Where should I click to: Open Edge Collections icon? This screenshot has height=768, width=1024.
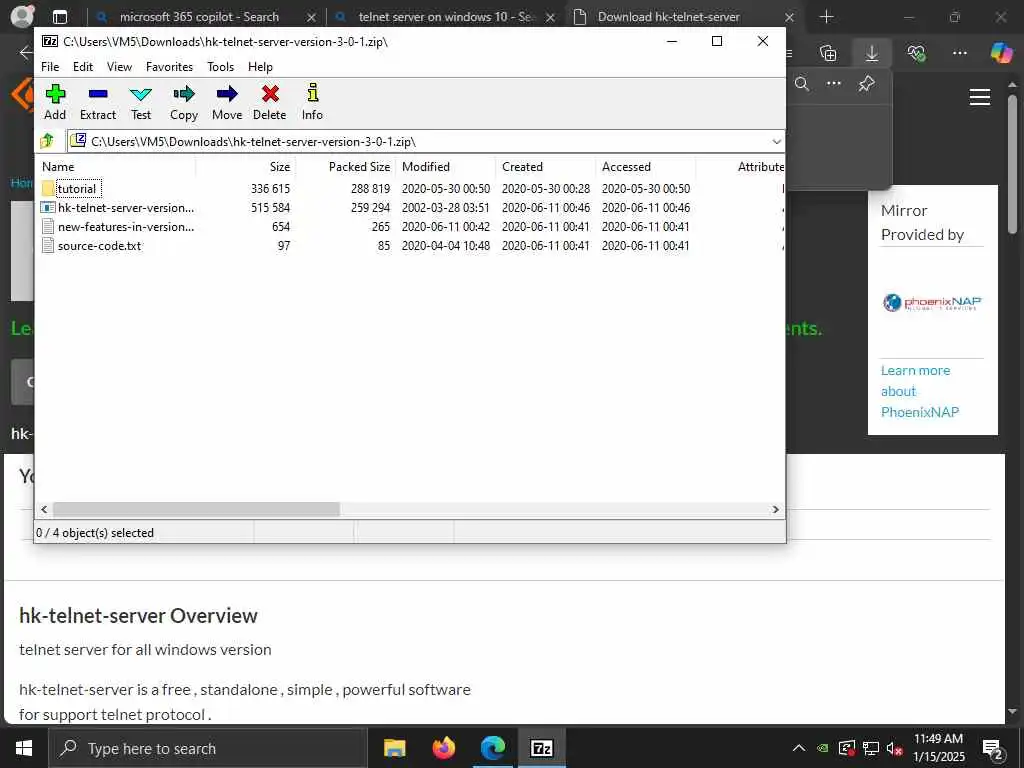[828, 53]
